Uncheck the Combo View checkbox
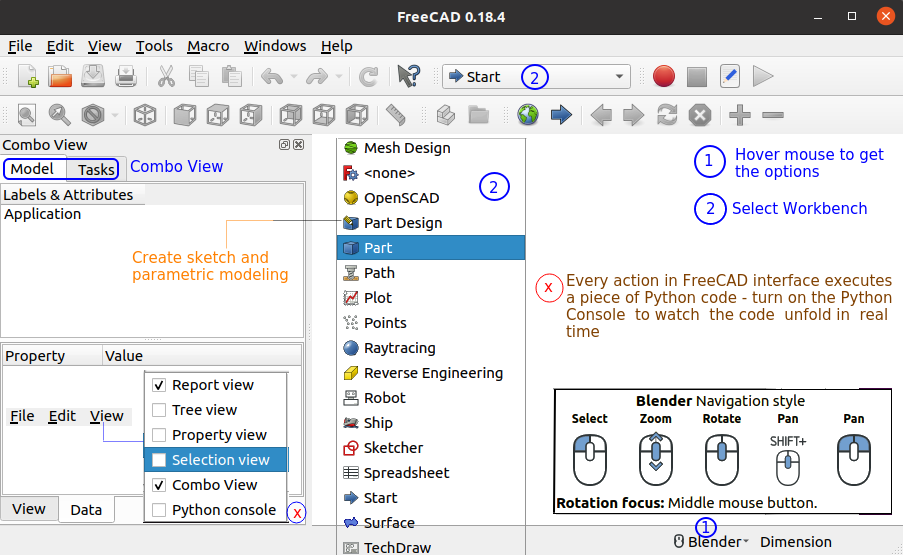Image resolution: width=903 pixels, height=560 pixels. tap(159, 485)
